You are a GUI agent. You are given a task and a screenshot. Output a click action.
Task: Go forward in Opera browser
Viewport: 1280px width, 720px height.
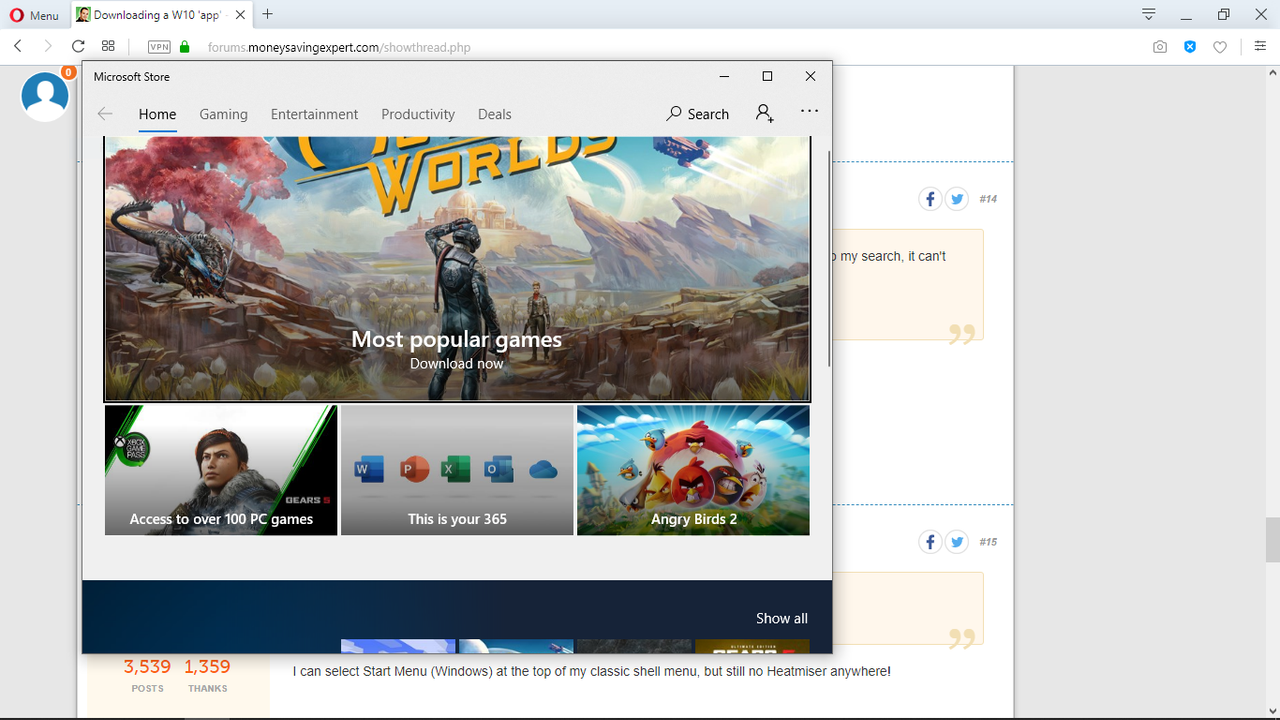(x=47, y=46)
